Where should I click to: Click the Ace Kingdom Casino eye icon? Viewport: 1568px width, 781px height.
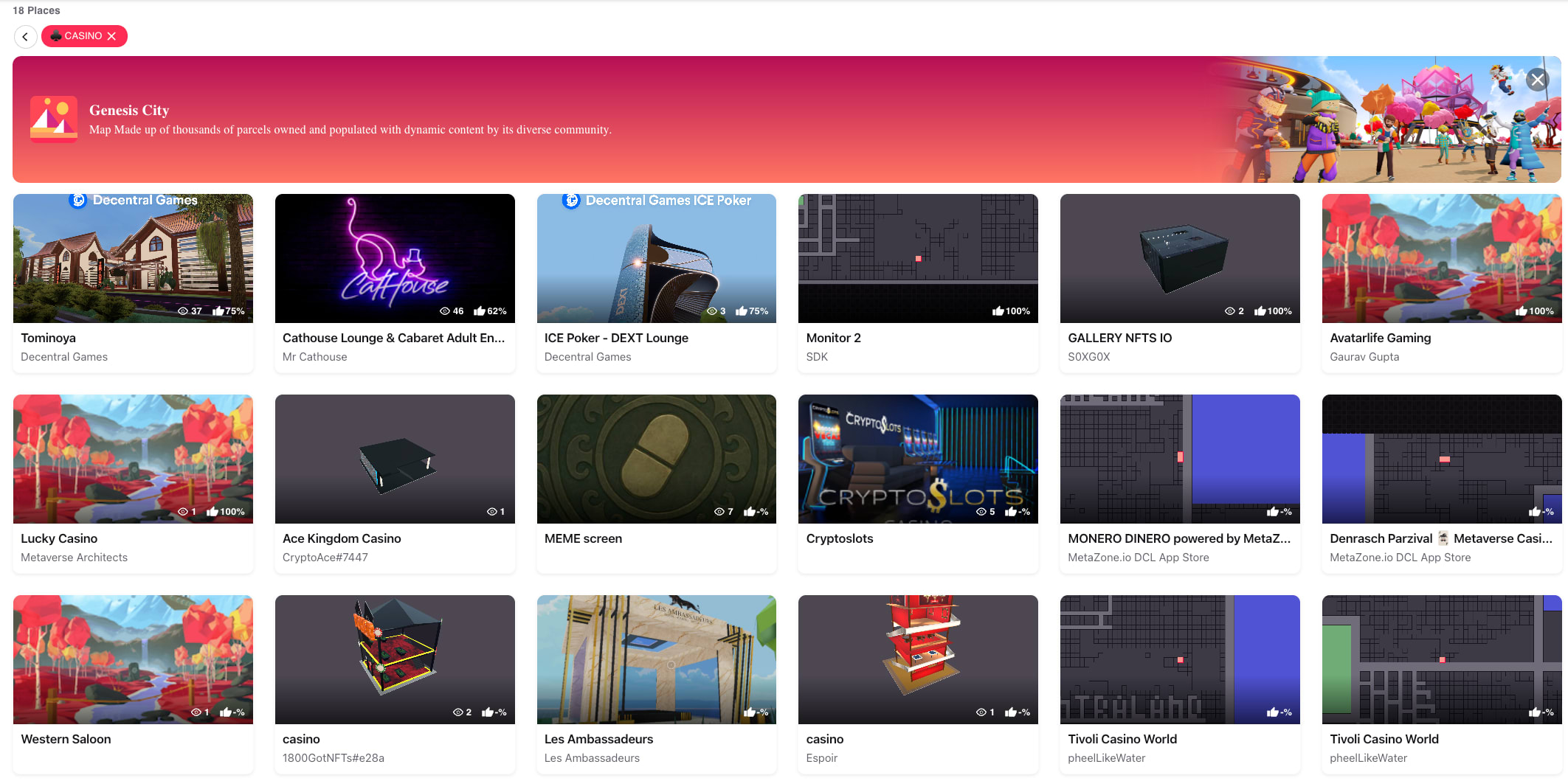point(492,512)
